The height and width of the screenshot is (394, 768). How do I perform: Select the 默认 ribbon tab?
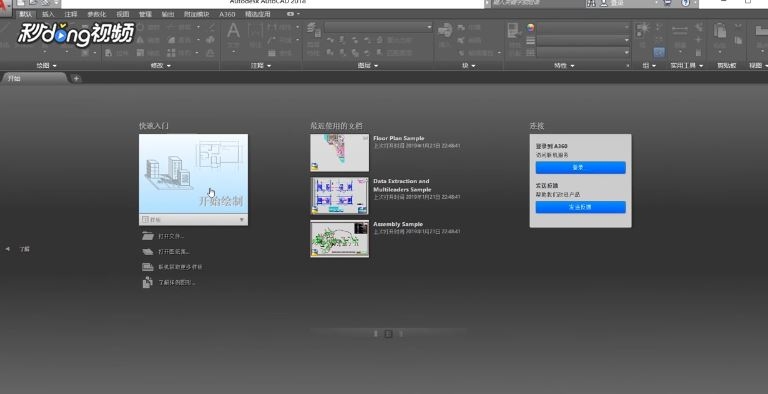click(25, 14)
